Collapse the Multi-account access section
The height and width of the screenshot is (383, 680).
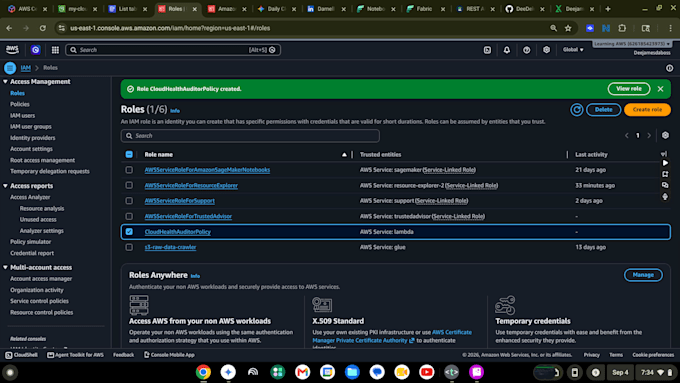[x=5, y=268]
